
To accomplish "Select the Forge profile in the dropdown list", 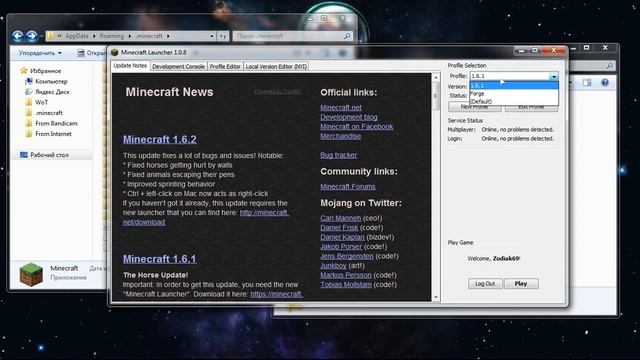I will [x=514, y=93].
